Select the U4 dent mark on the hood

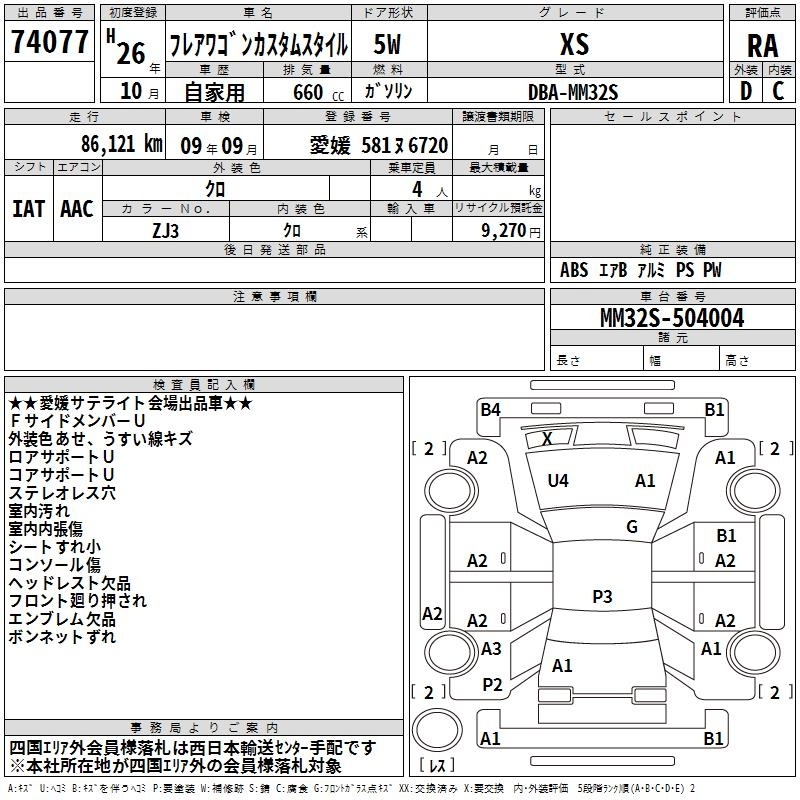tap(558, 481)
